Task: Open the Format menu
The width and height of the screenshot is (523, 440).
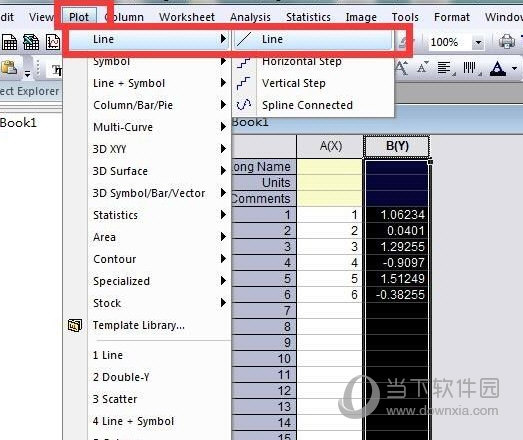Action: point(452,17)
